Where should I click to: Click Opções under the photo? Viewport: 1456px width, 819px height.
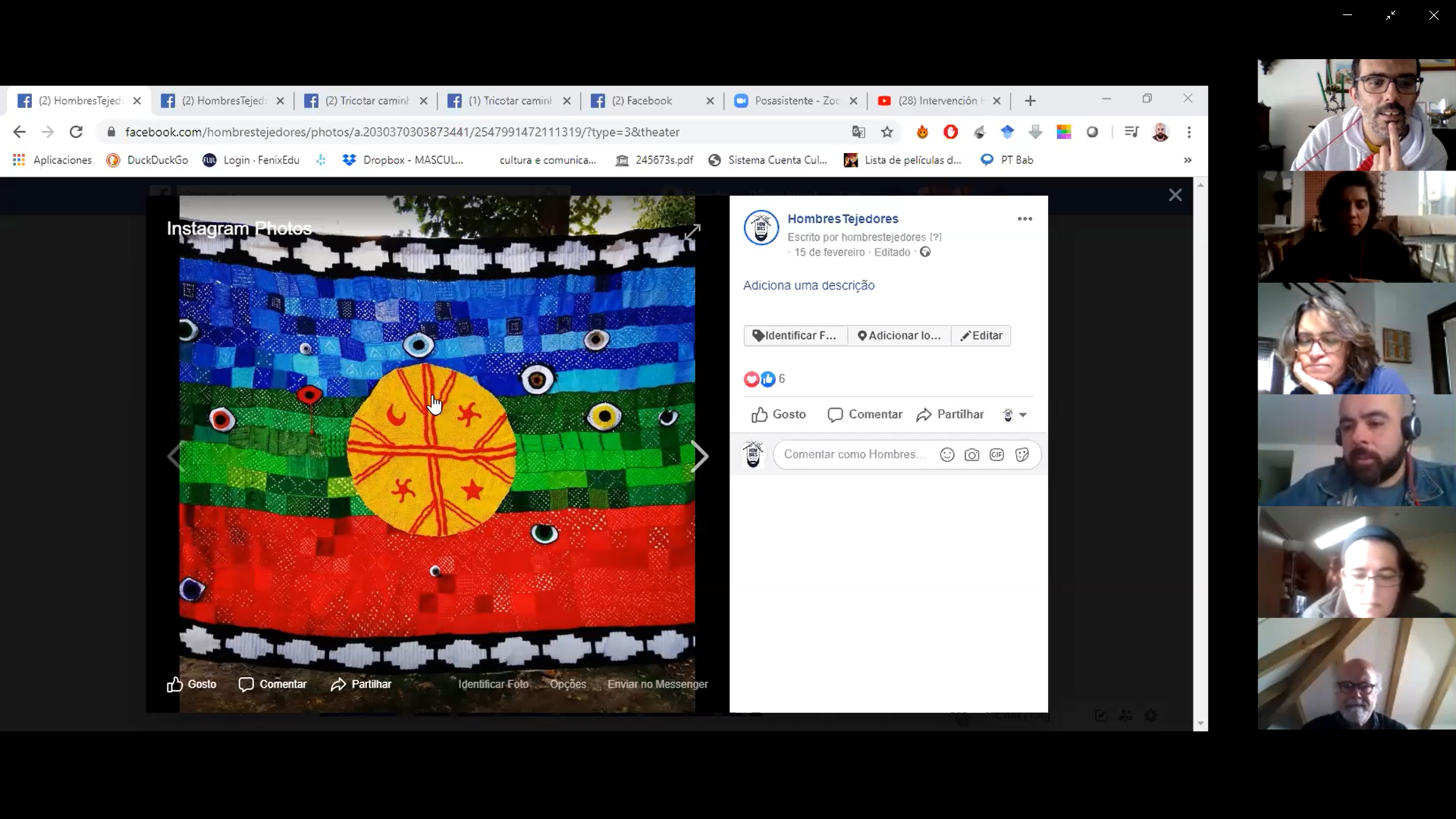coord(568,684)
